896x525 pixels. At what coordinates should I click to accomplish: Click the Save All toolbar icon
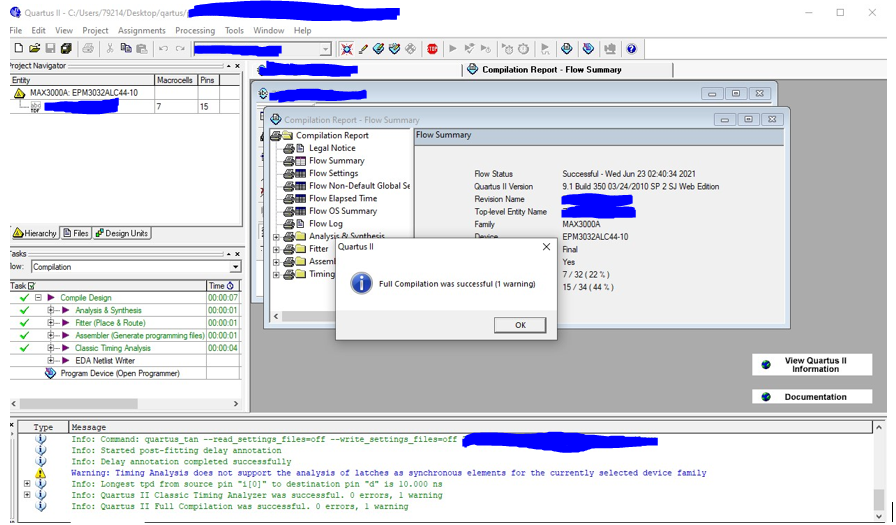tap(66, 49)
